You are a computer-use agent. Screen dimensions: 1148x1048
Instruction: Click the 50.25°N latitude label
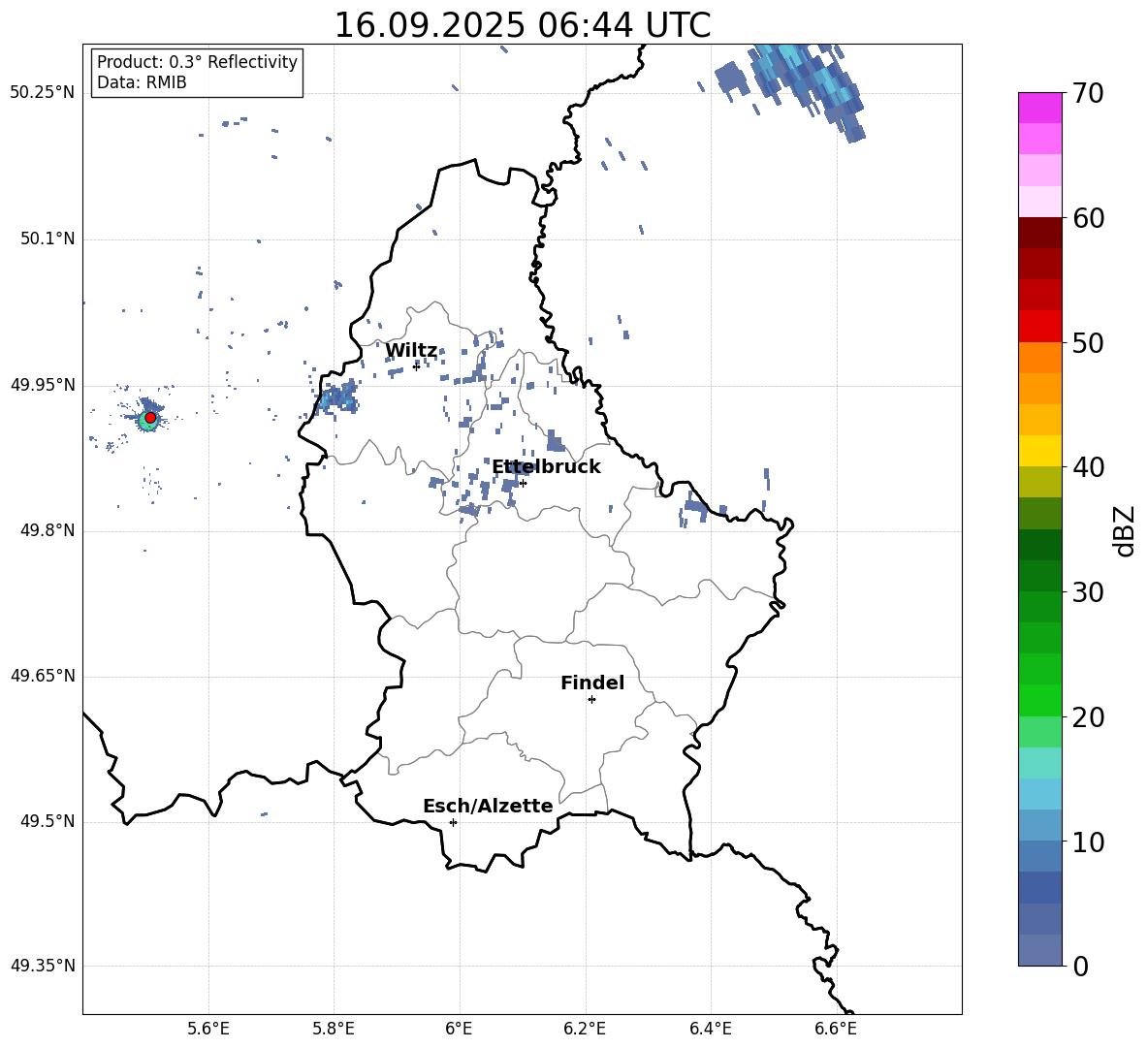point(43,93)
